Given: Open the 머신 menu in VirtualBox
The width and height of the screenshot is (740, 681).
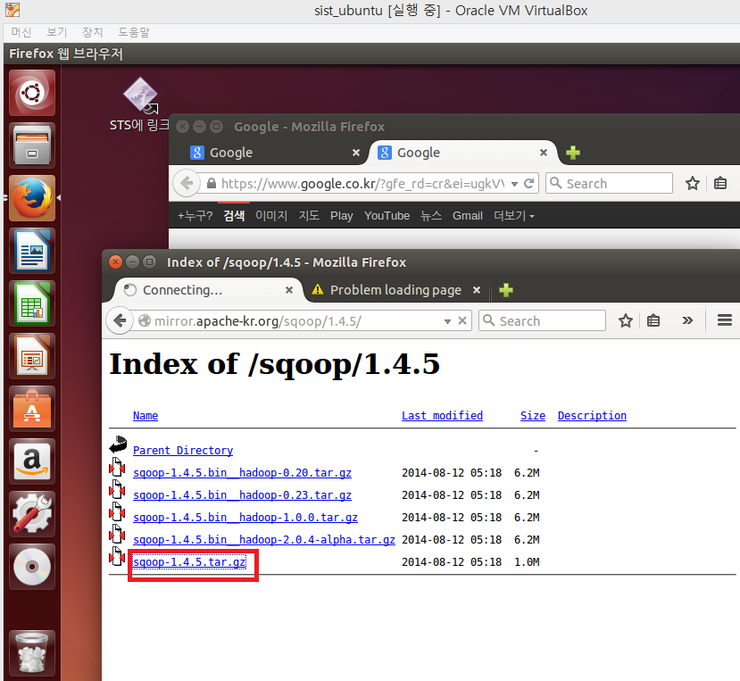Looking at the screenshot, I should [21, 32].
